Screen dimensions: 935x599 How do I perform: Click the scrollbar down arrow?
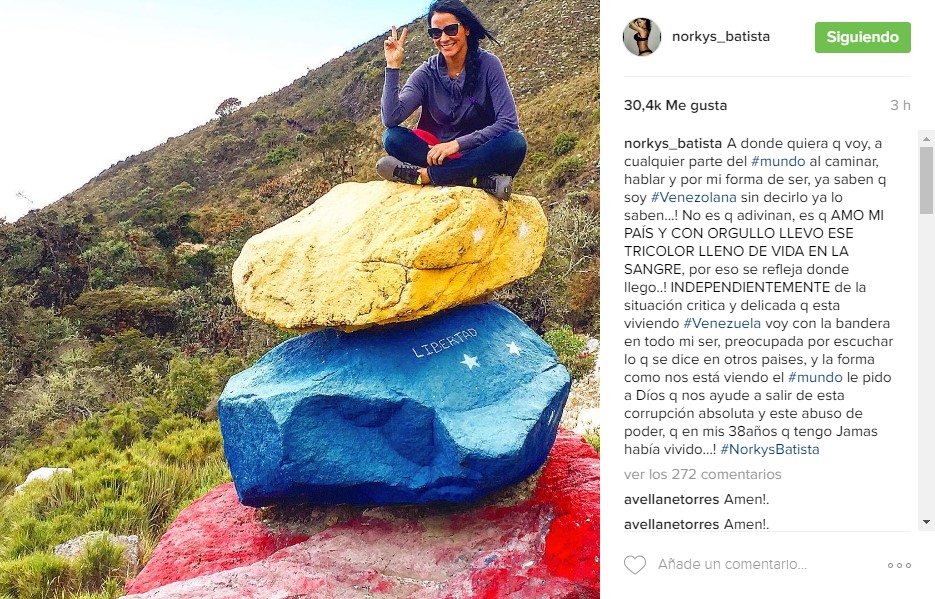tap(926, 522)
